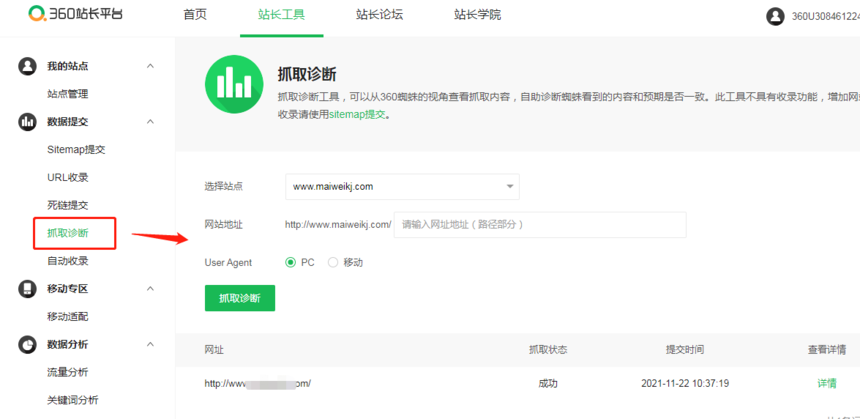Click the 数据提交 section title

(x=67, y=122)
